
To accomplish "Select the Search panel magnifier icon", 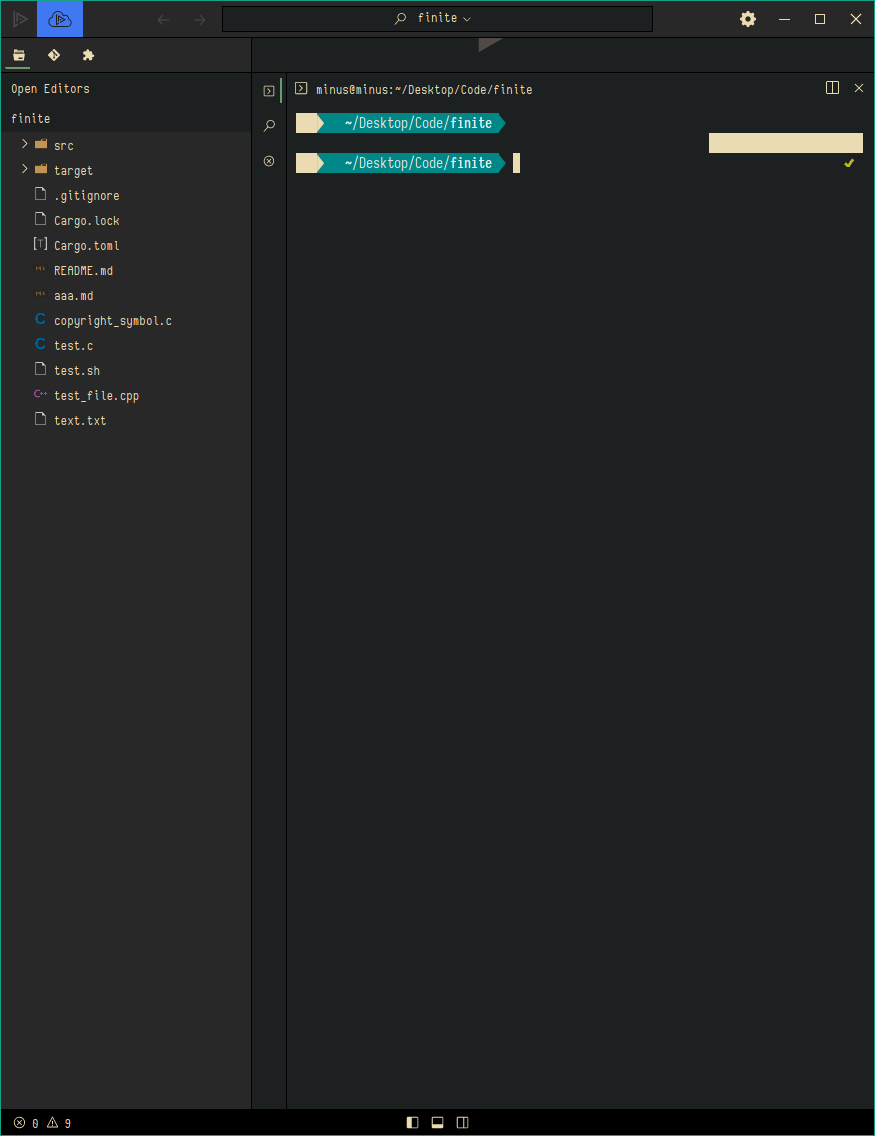I will 269,125.
